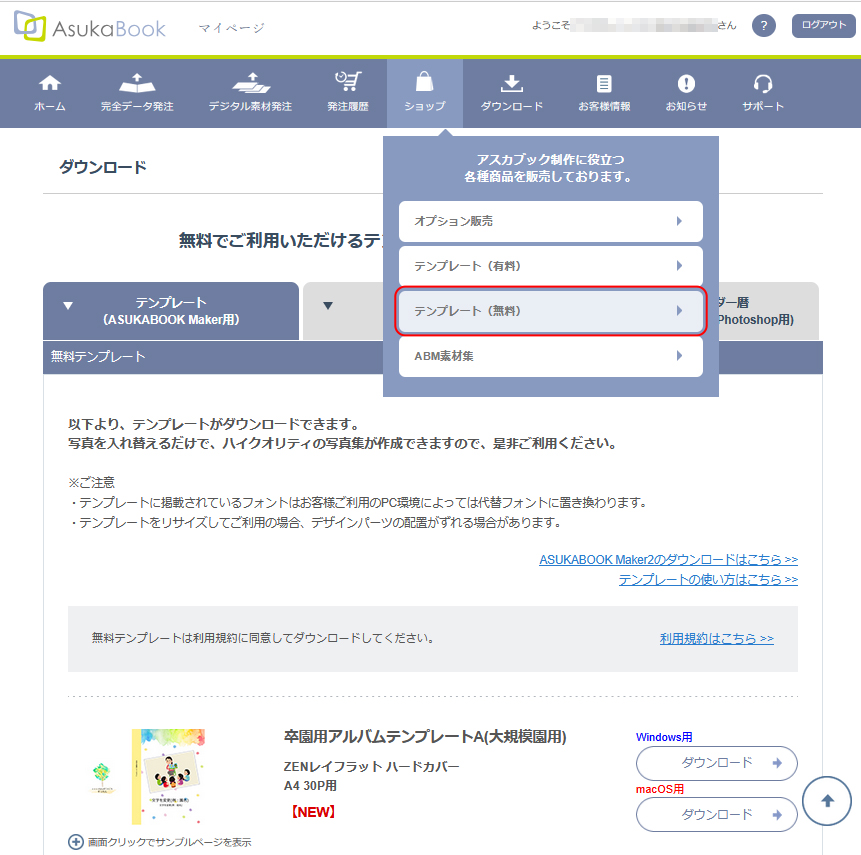Click the help question mark icon
Viewport: 861px width, 855px height.
coord(763,26)
